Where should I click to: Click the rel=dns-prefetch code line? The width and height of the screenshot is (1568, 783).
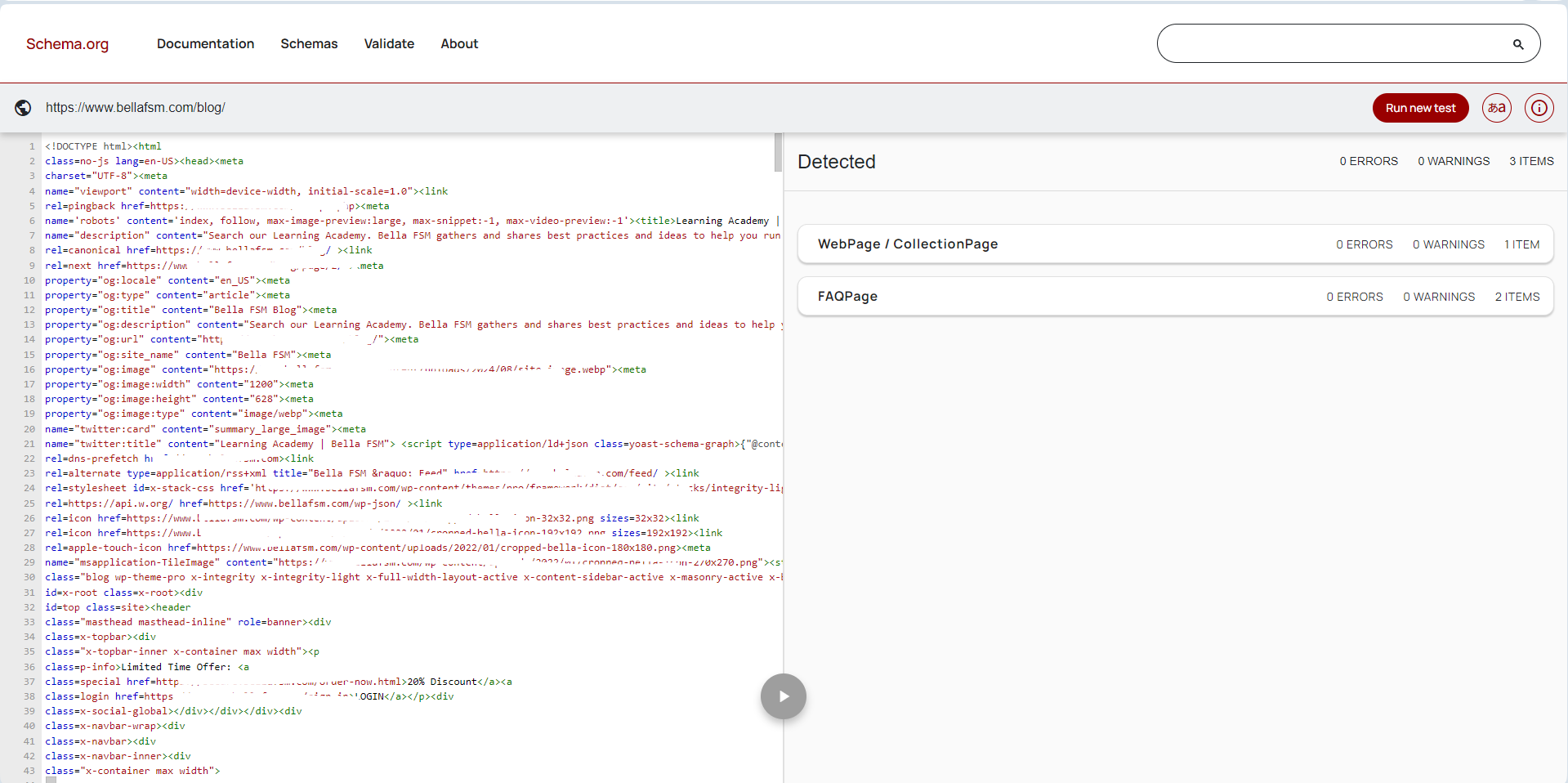coord(180,459)
